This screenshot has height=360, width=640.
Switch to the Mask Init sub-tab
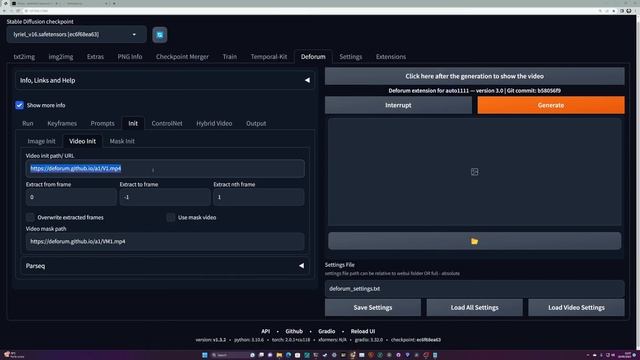122,141
